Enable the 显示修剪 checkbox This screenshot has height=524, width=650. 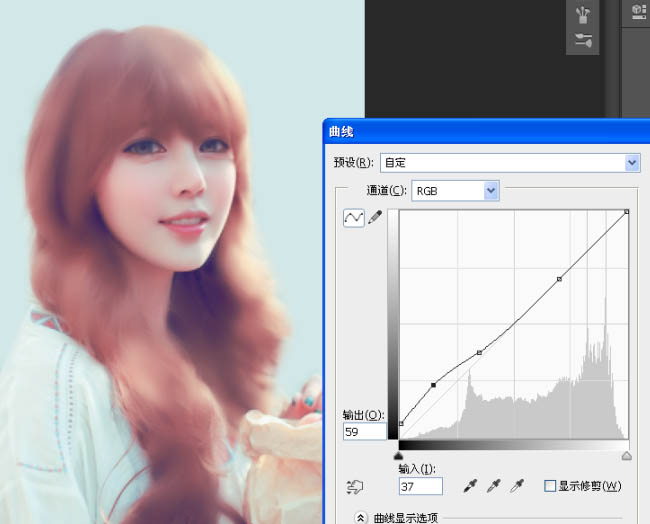coord(549,486)
